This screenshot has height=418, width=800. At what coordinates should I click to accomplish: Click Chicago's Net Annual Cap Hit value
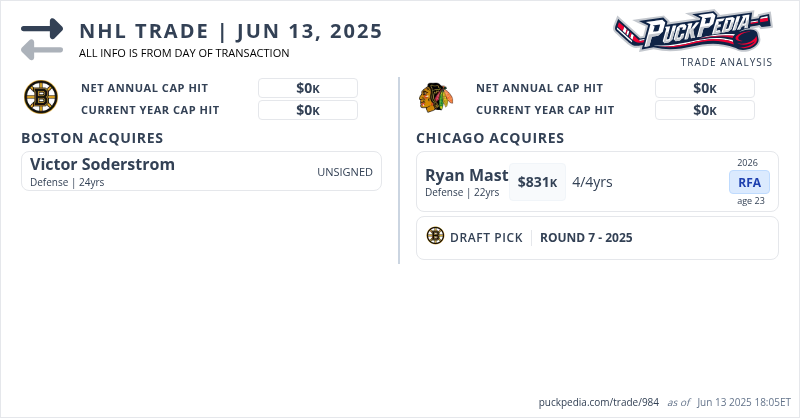[705, 88]
